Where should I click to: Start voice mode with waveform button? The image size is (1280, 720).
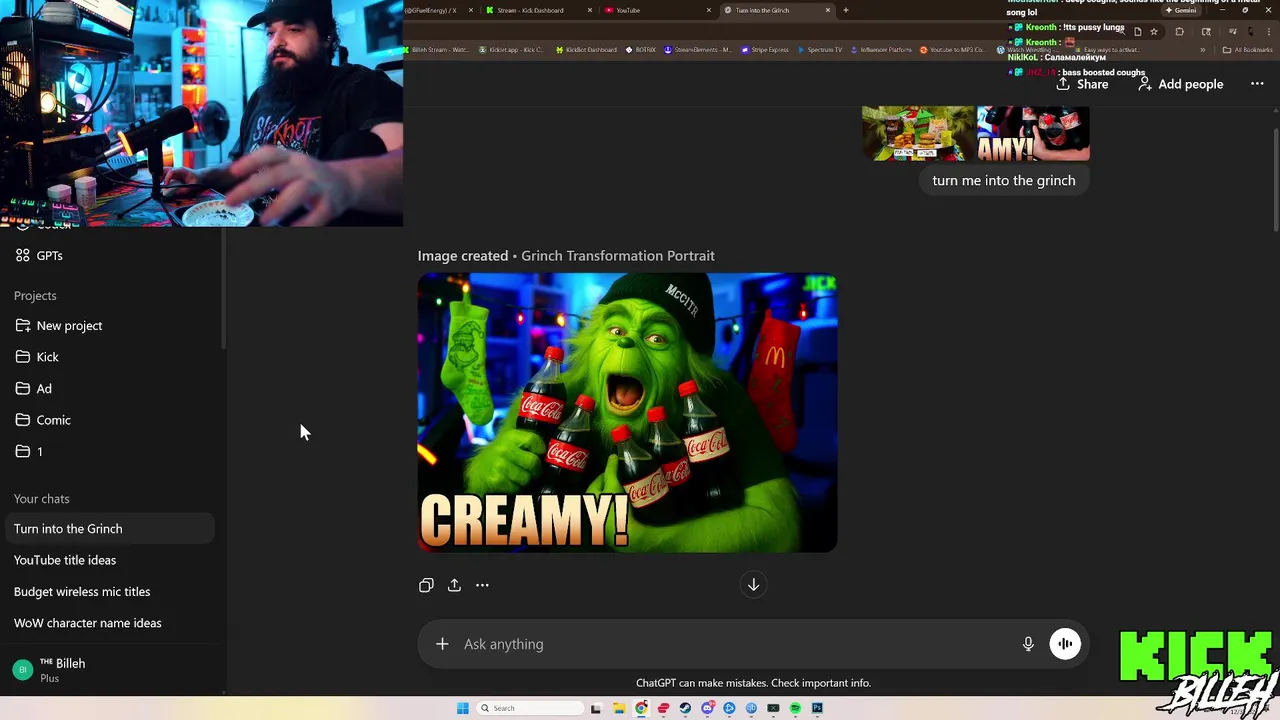tap(1065, 644)
